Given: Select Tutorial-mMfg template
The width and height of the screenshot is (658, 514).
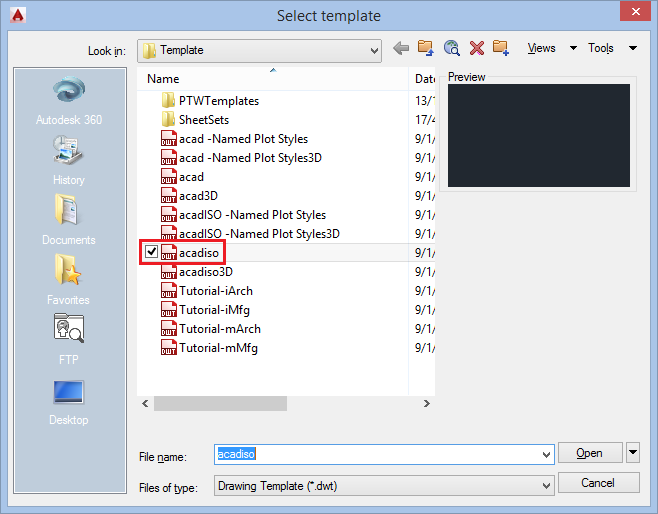Looking at the screenshot, I should click(x=209, y=348).
